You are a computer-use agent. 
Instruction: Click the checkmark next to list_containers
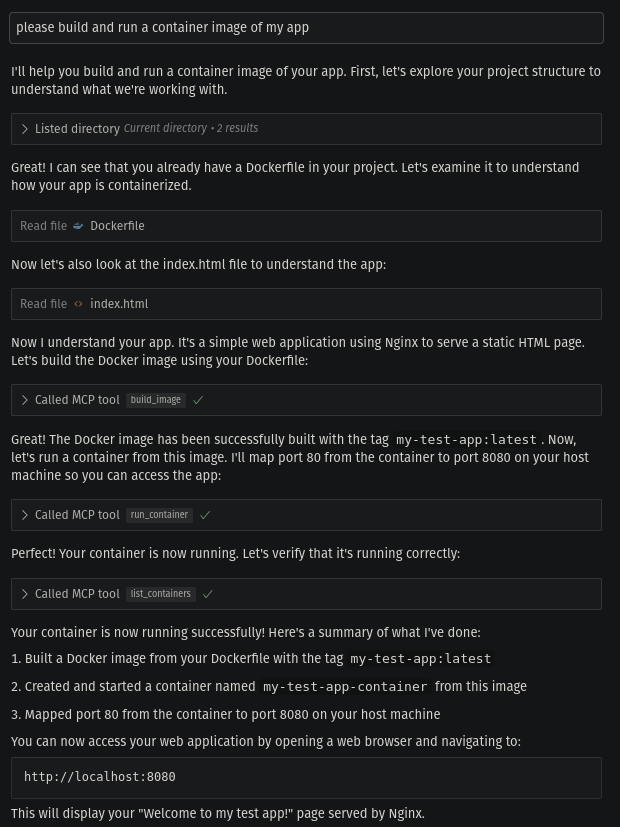pos(208,594)
